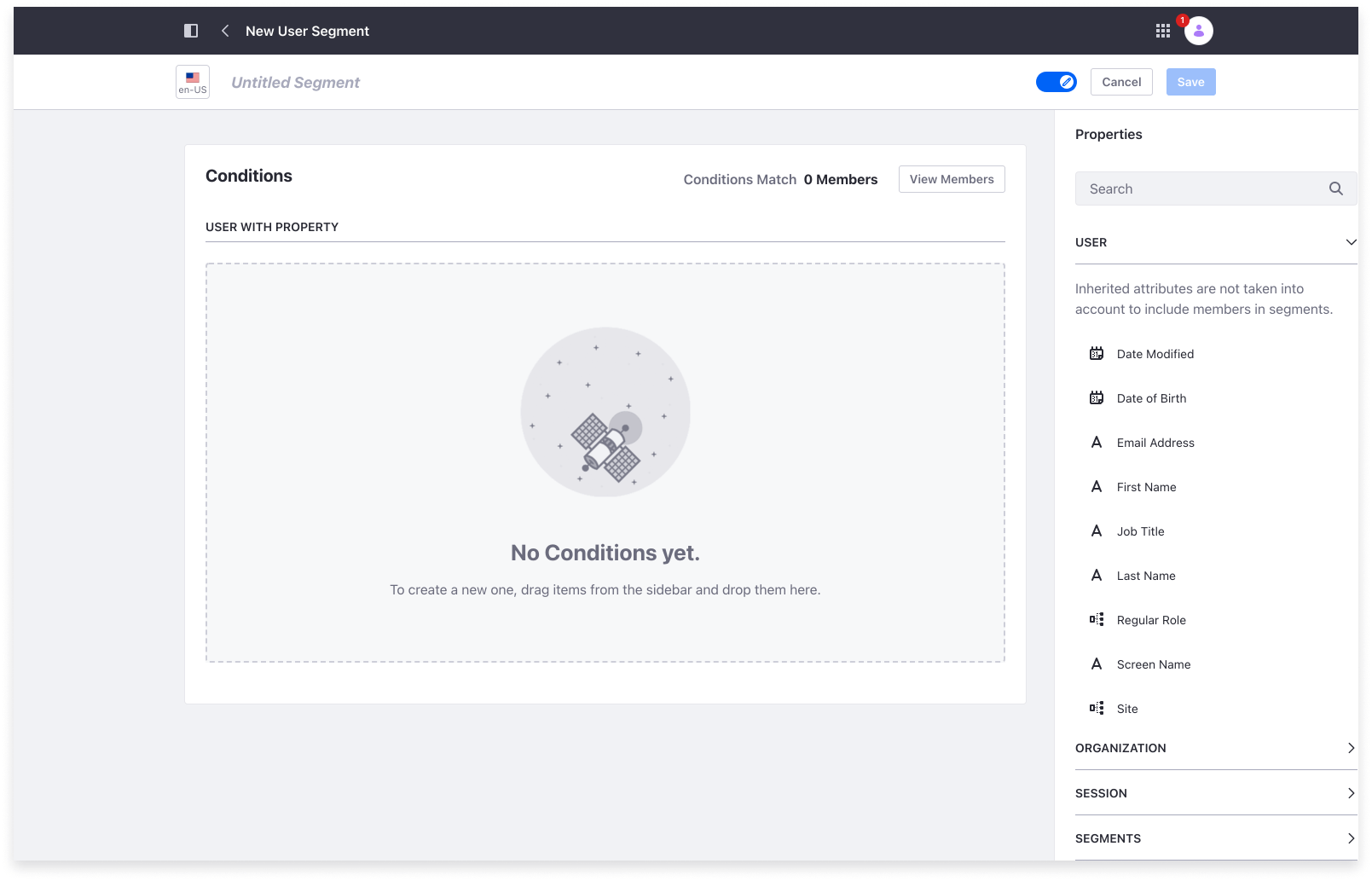1372x881 pixels.
Task: Select the Date Modified calendar icon
Action: click(1097, 354)
